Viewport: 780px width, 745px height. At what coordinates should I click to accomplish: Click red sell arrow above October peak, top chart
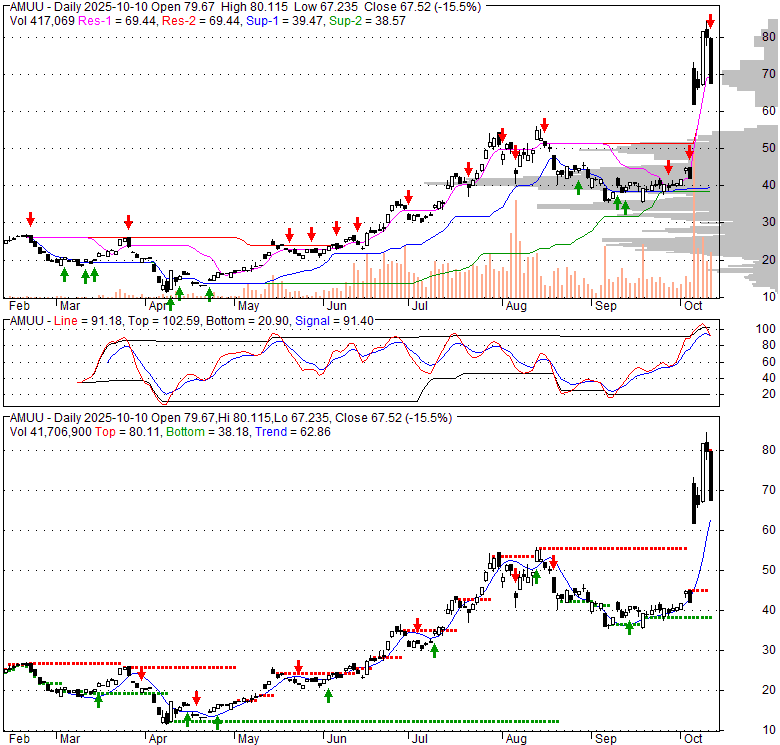(x=711, y=21)
